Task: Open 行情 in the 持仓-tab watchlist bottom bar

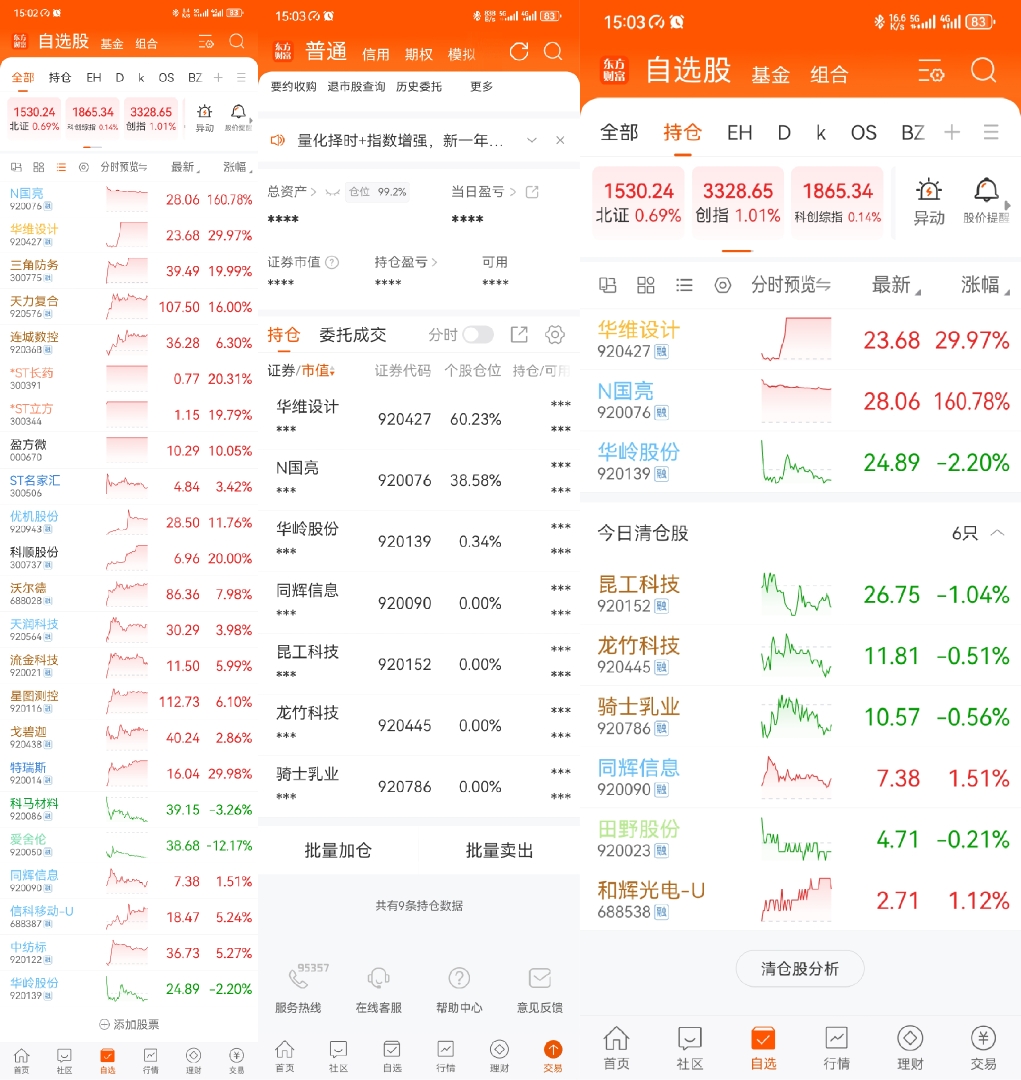Action: coord(836,1048)
